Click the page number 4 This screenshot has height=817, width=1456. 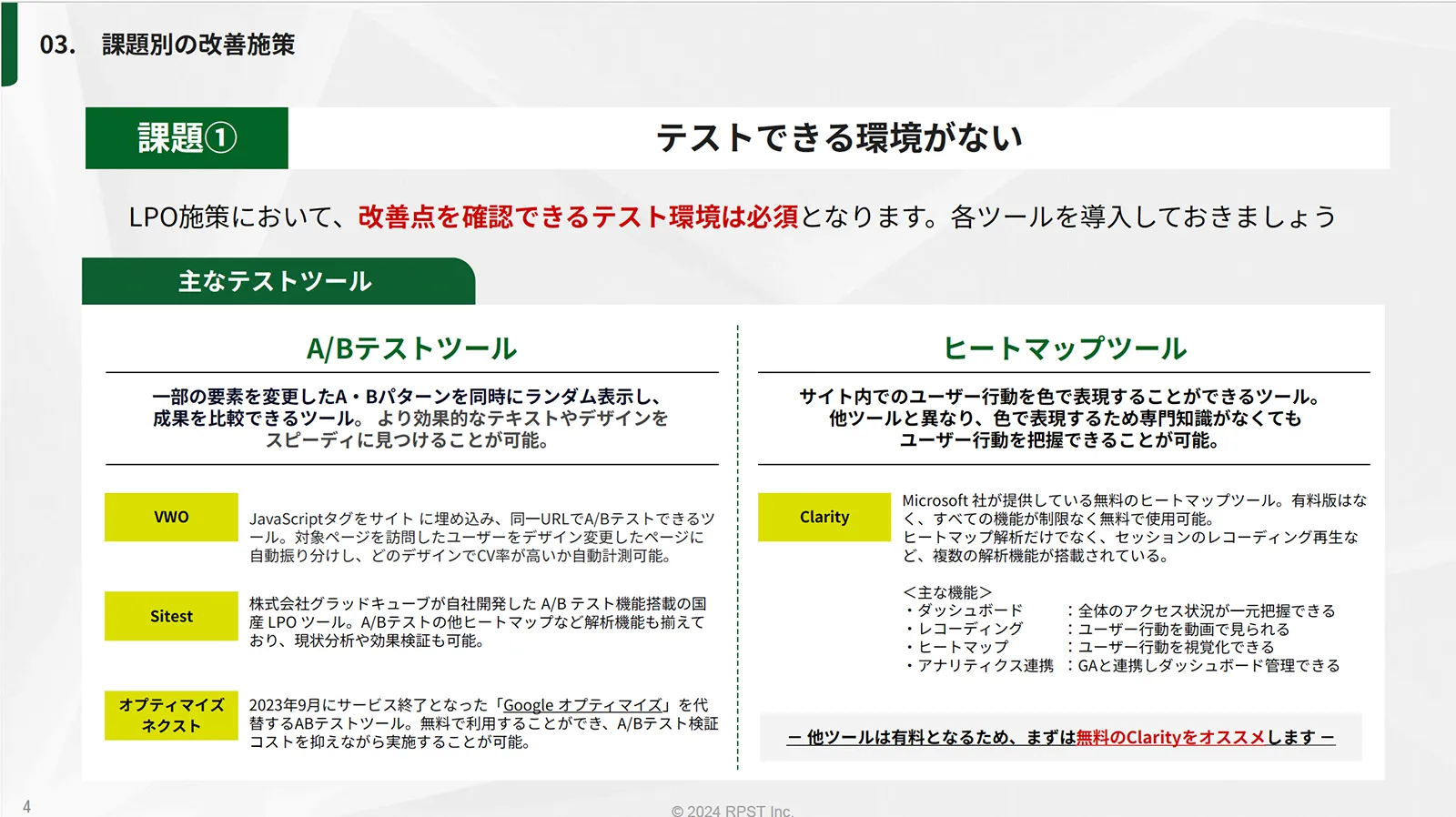coord(27,806)
